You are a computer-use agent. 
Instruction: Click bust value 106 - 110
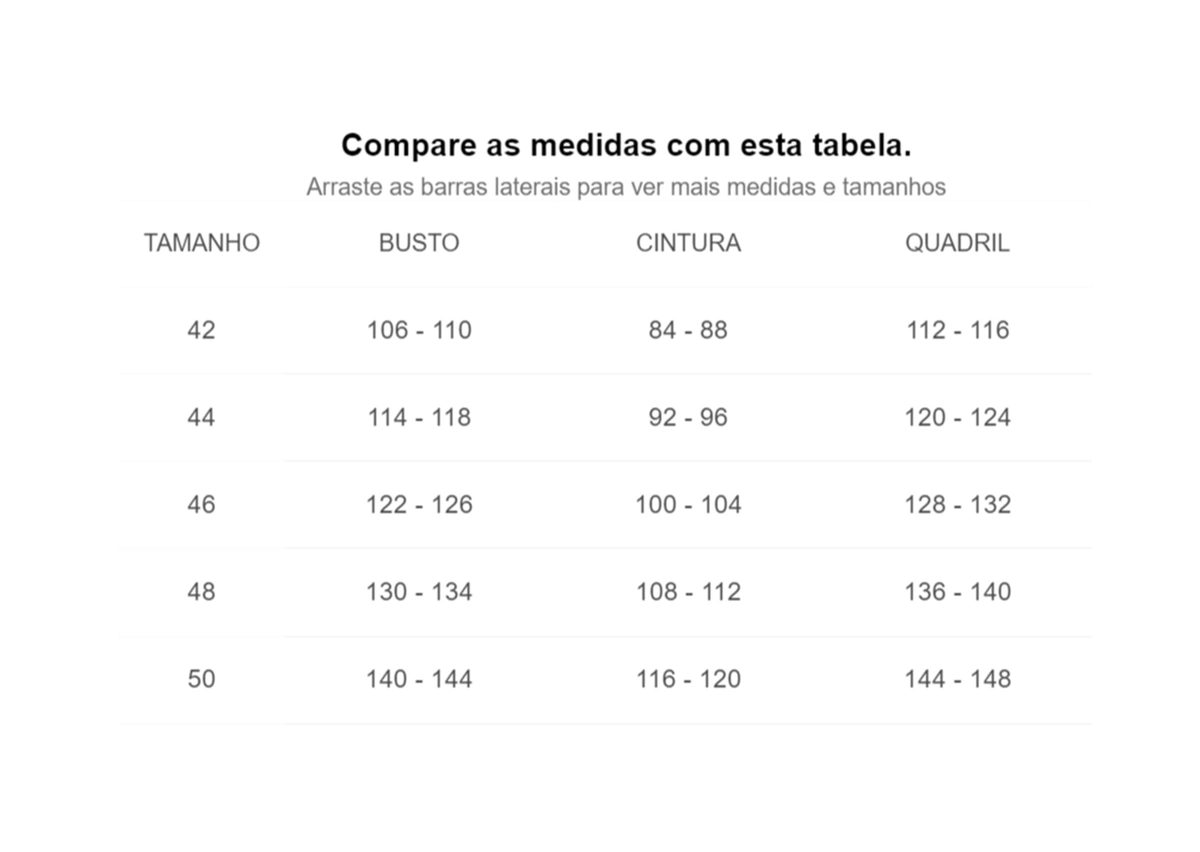(419, 330)
